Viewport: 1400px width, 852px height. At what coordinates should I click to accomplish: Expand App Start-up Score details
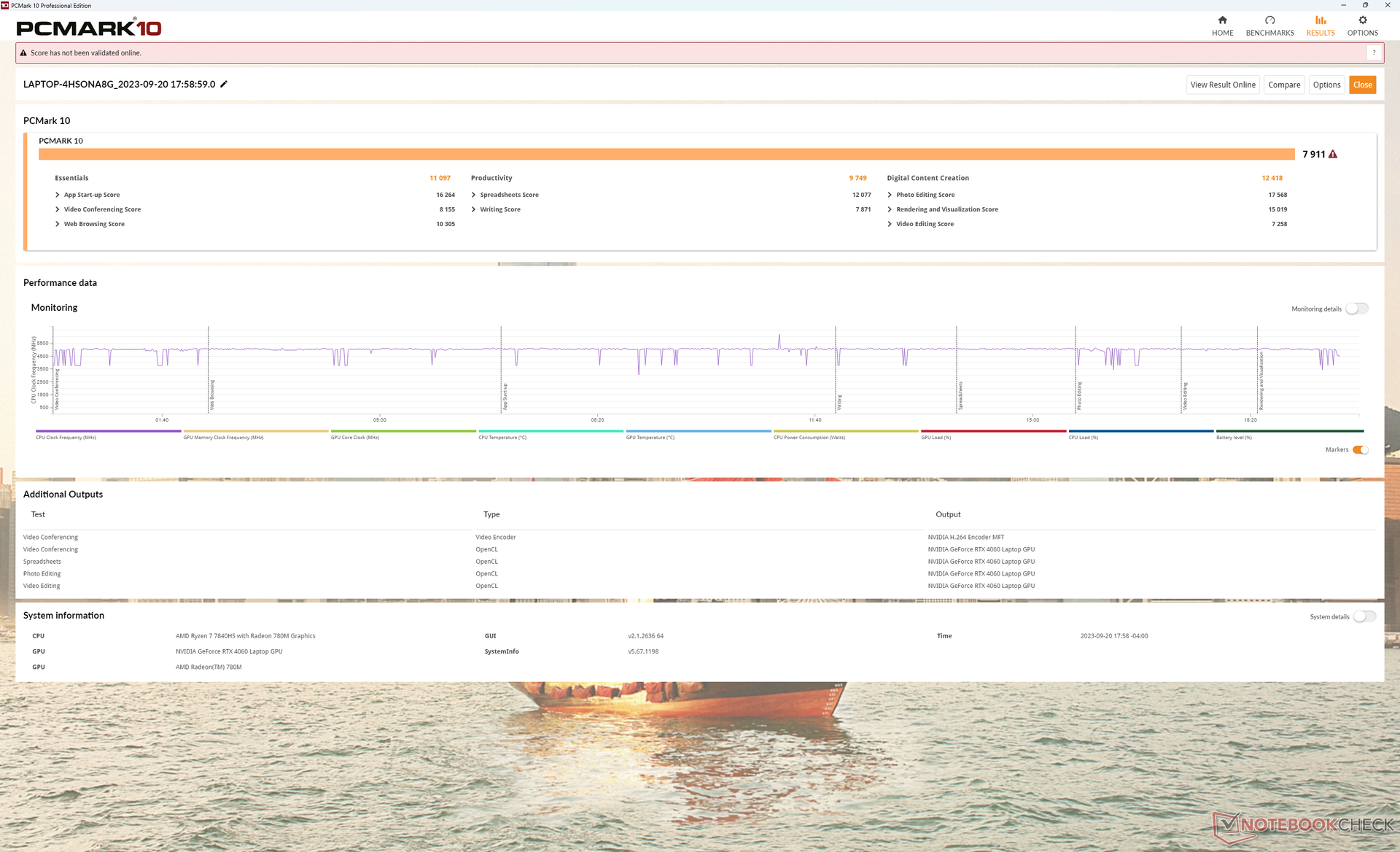click(58, 195)
